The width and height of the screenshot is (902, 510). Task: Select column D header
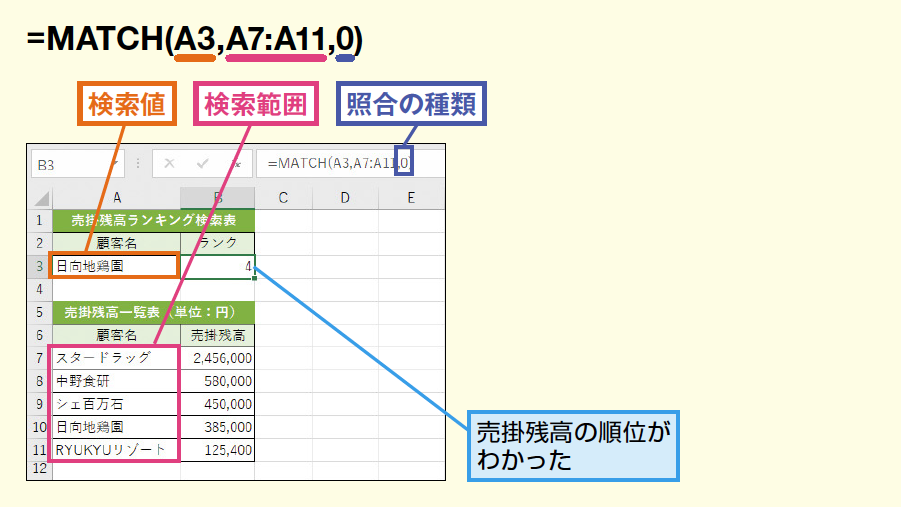(344, 198)
